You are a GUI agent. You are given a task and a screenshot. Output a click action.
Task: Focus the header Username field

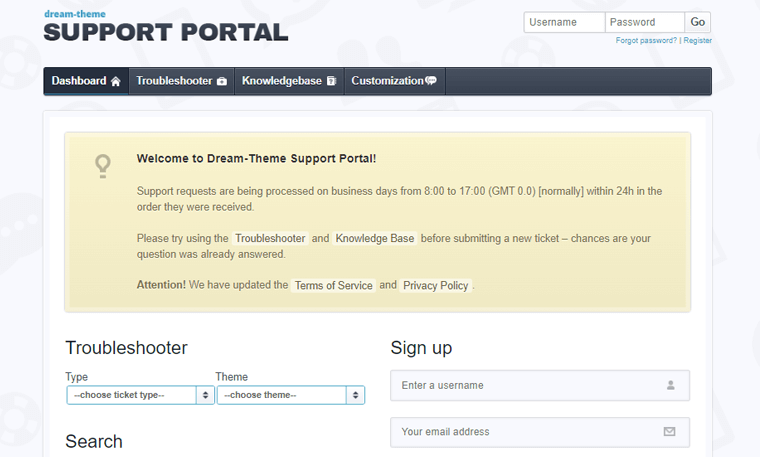click(564, 22)
